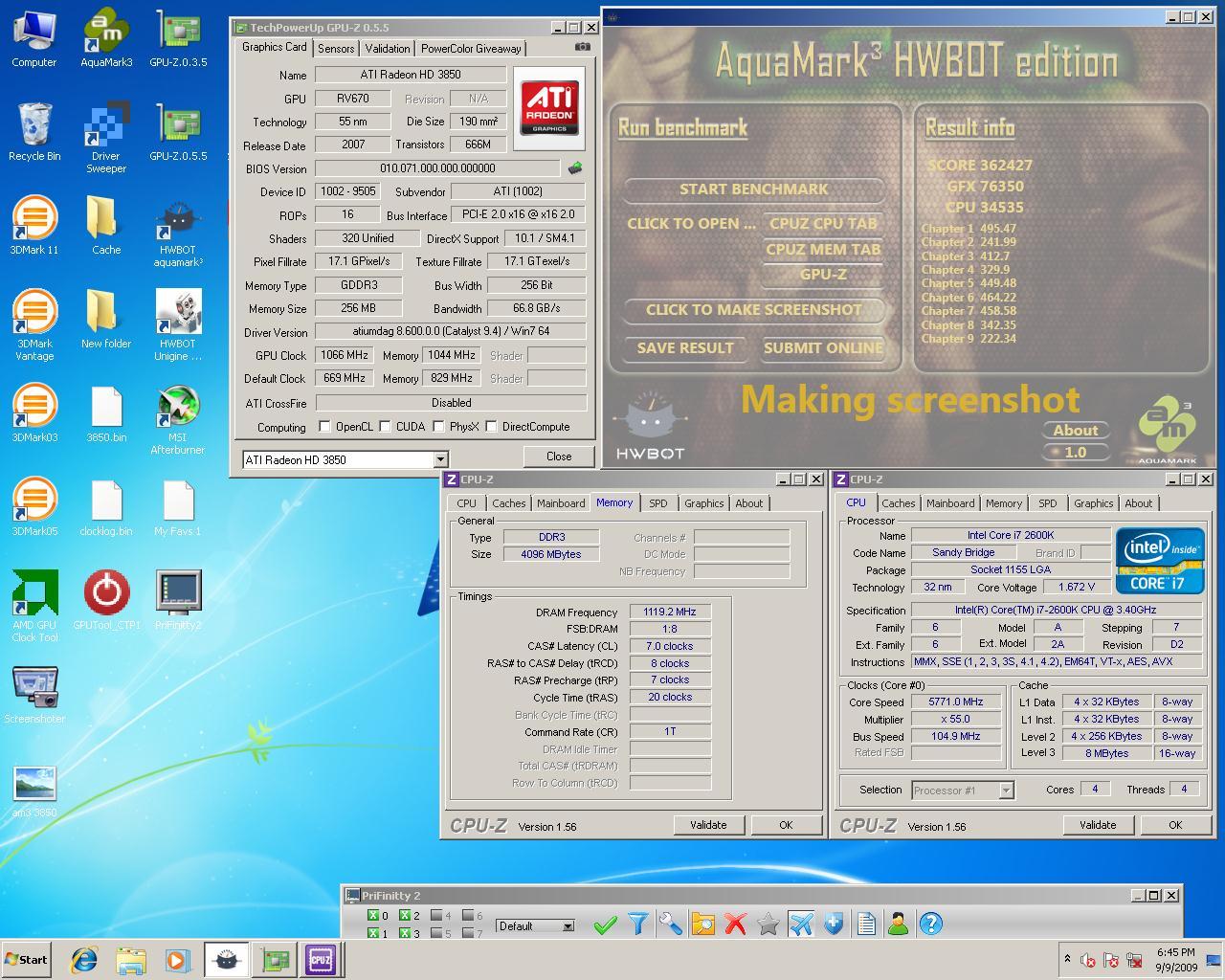Click the blue funnel filter icon in PriFinitty
This screenshot has width=1225, height=980.
[x=637, y=924]
